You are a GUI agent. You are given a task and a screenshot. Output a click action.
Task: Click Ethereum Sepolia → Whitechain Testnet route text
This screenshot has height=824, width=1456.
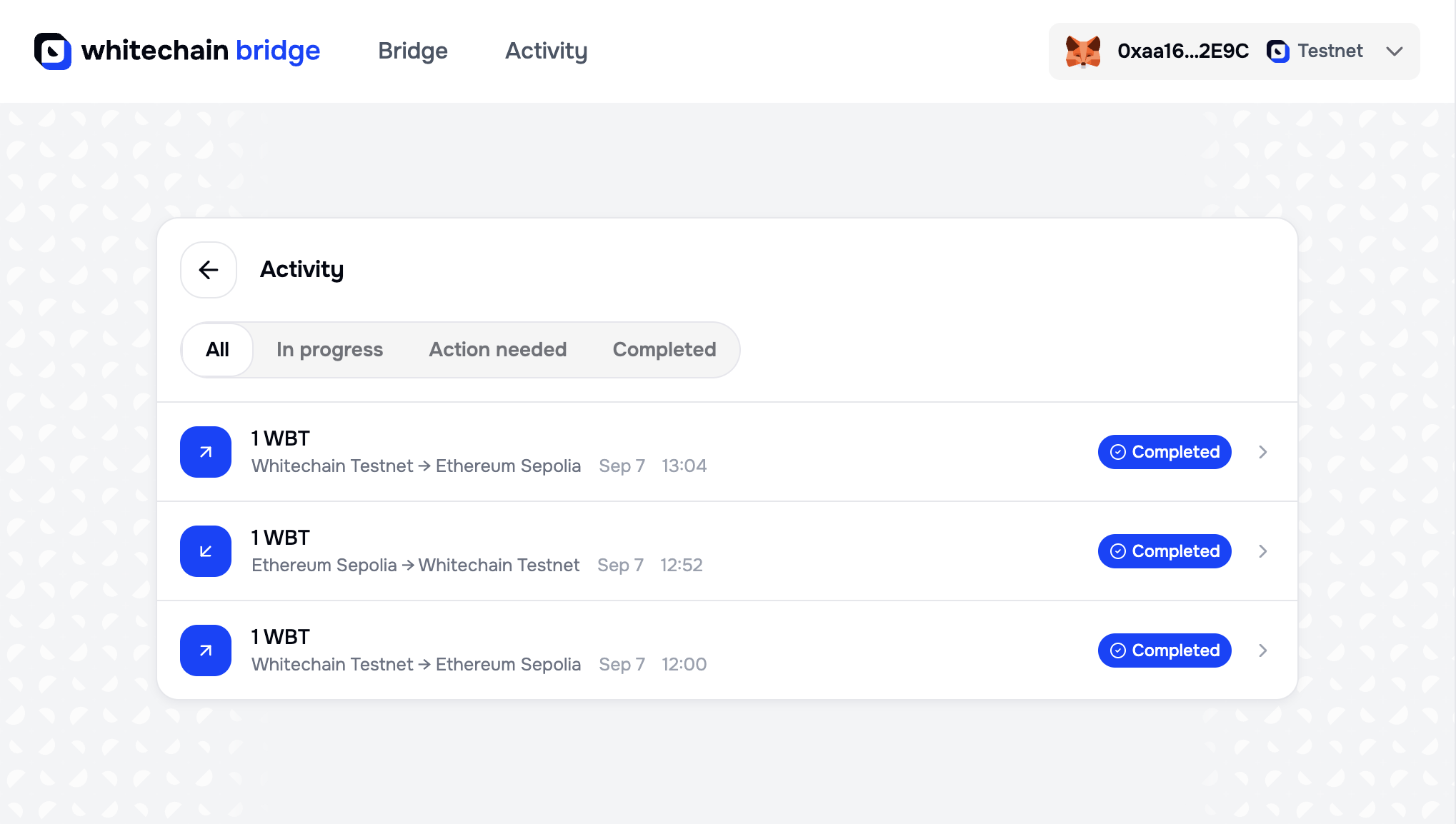point(415,566)
